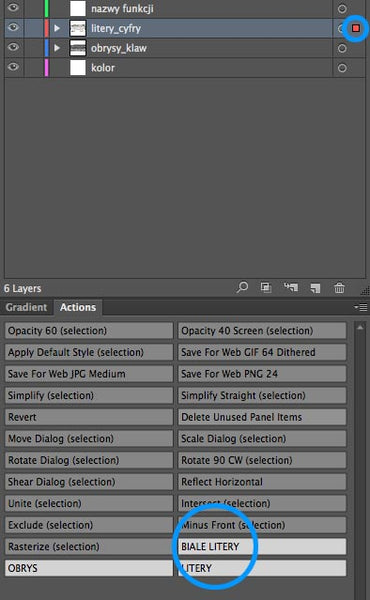The width and height of the screenshot is (370, 600).
Task: Run Simplify Straight (selection) action
Action: coord(262,395)
